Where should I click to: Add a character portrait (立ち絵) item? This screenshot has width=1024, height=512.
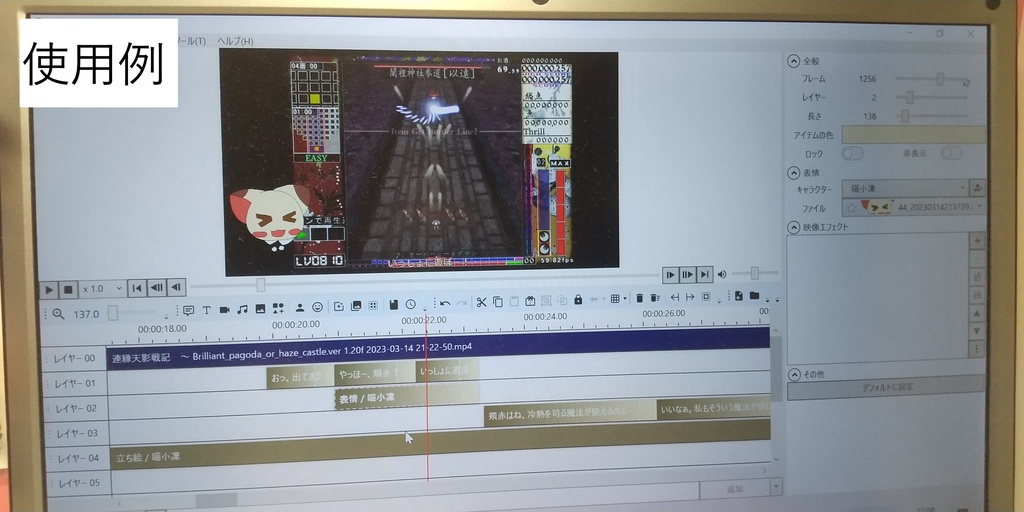[x=300, y=308]
